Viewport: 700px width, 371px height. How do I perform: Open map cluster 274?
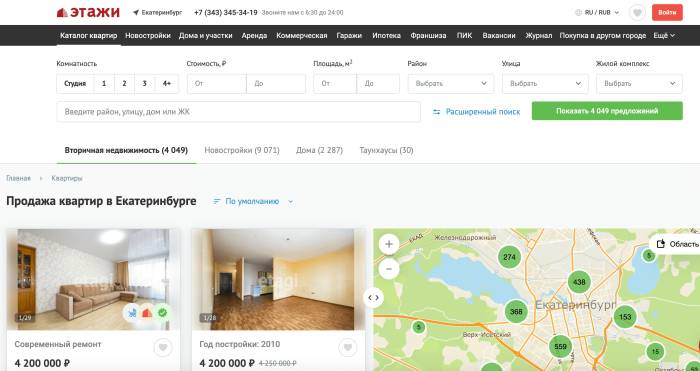point(509,257)
